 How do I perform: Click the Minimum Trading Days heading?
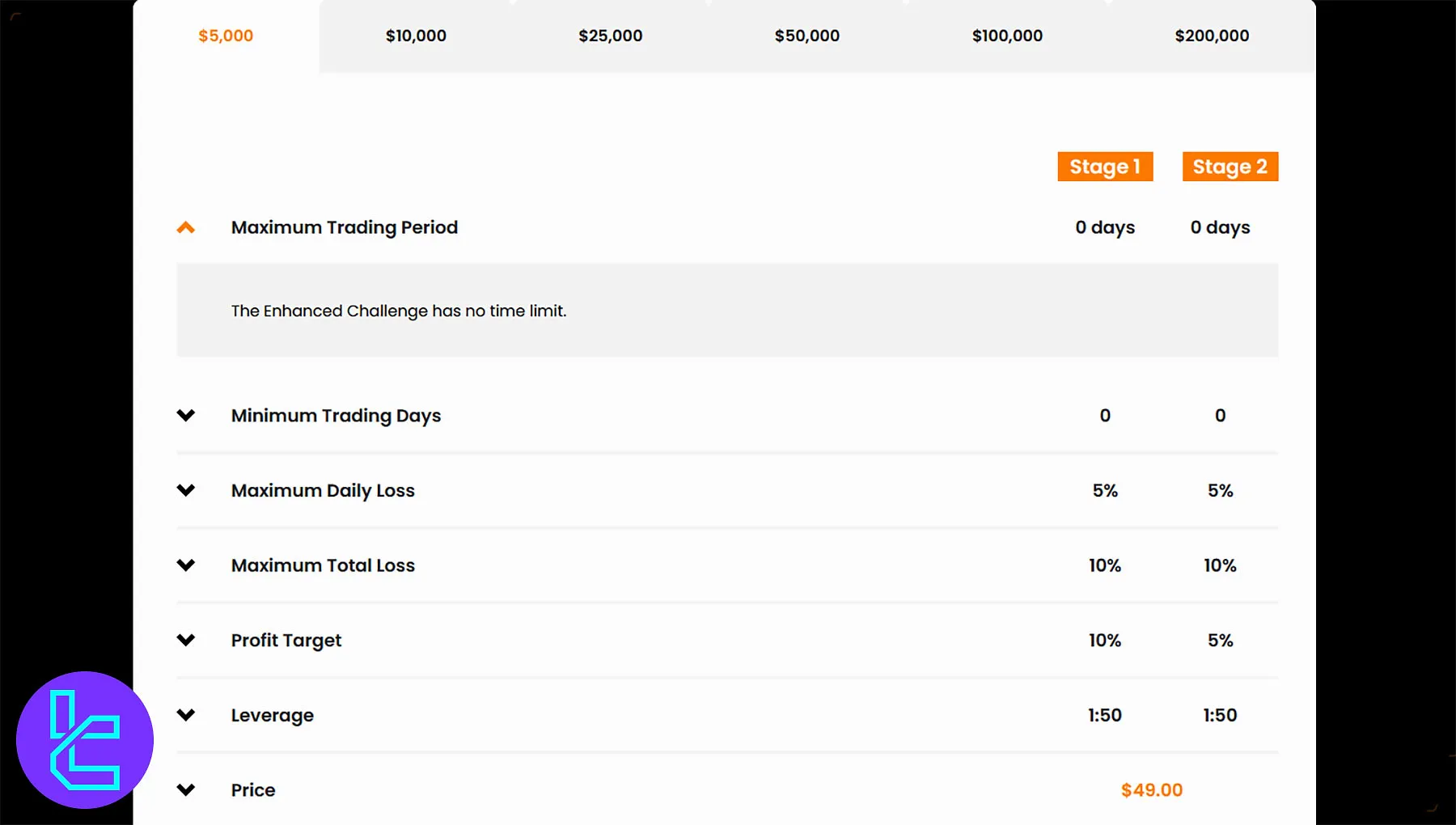coord(336,416)
